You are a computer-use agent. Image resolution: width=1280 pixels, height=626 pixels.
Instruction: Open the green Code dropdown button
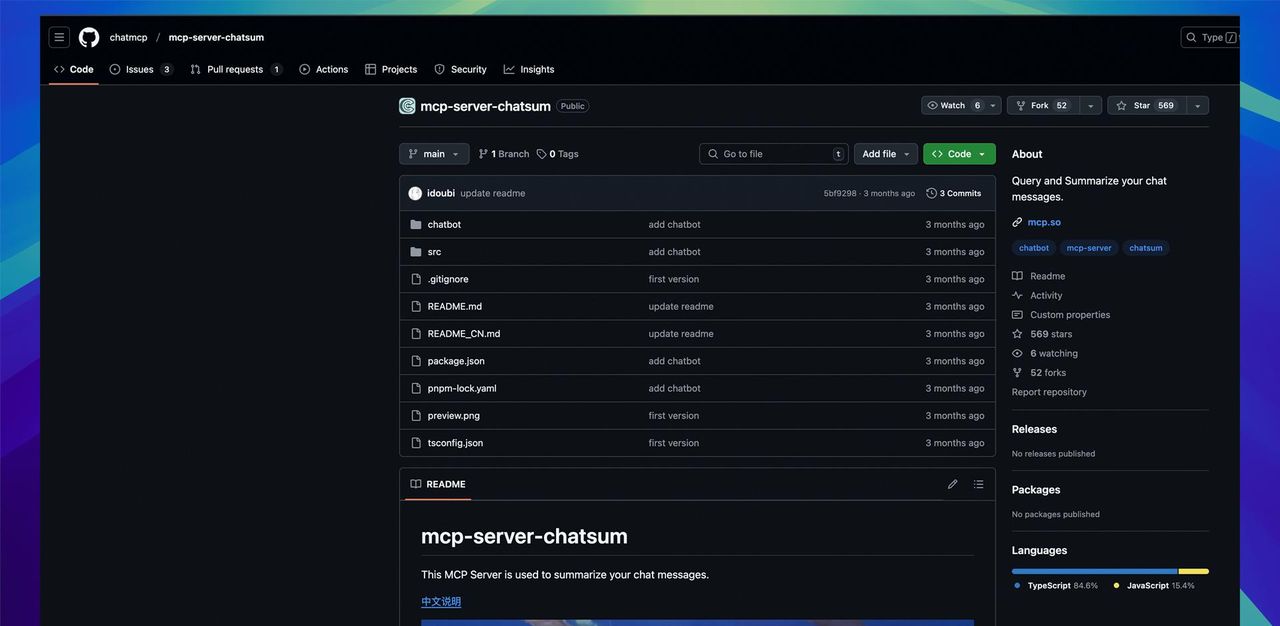pyautogui.click(x=959, y=154)
